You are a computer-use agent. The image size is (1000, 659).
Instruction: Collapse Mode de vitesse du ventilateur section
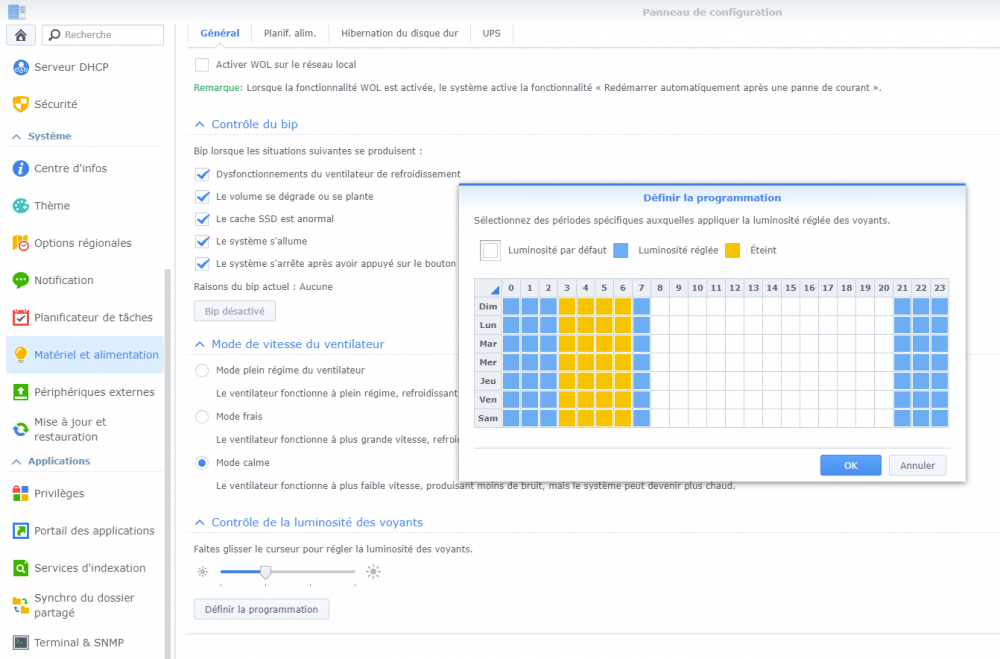pyautogui.click(x=200, y=344)
